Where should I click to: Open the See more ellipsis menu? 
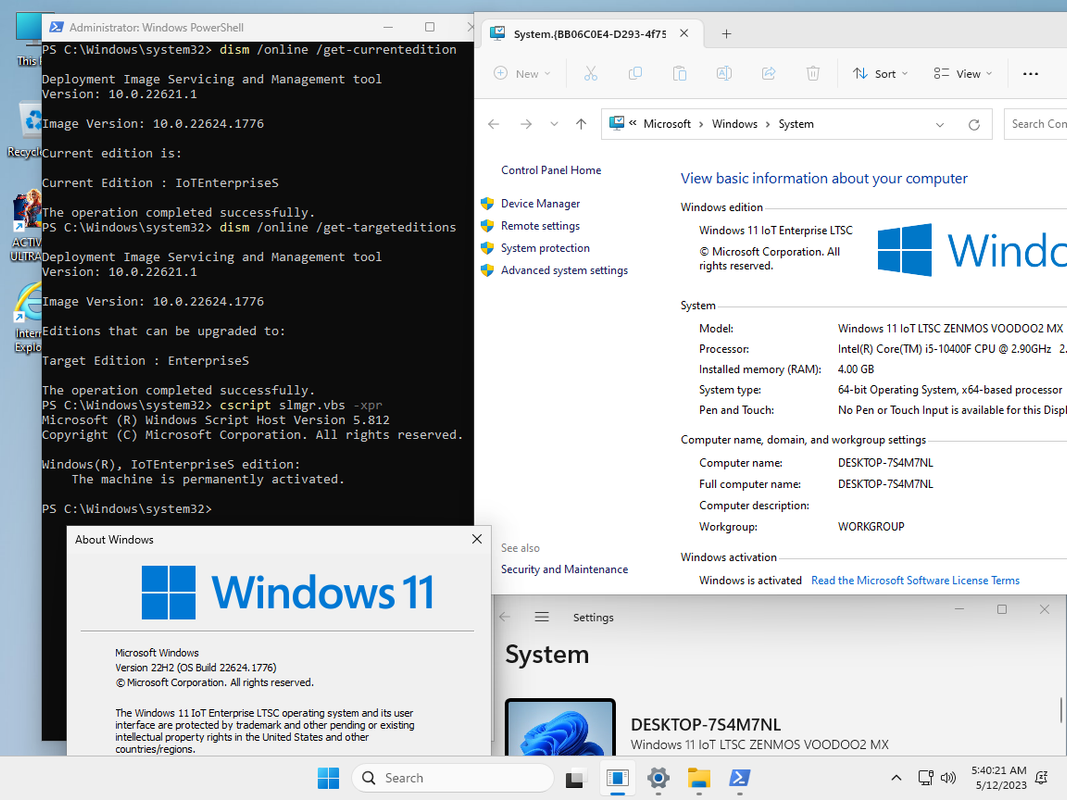[x=1030, y=73]
